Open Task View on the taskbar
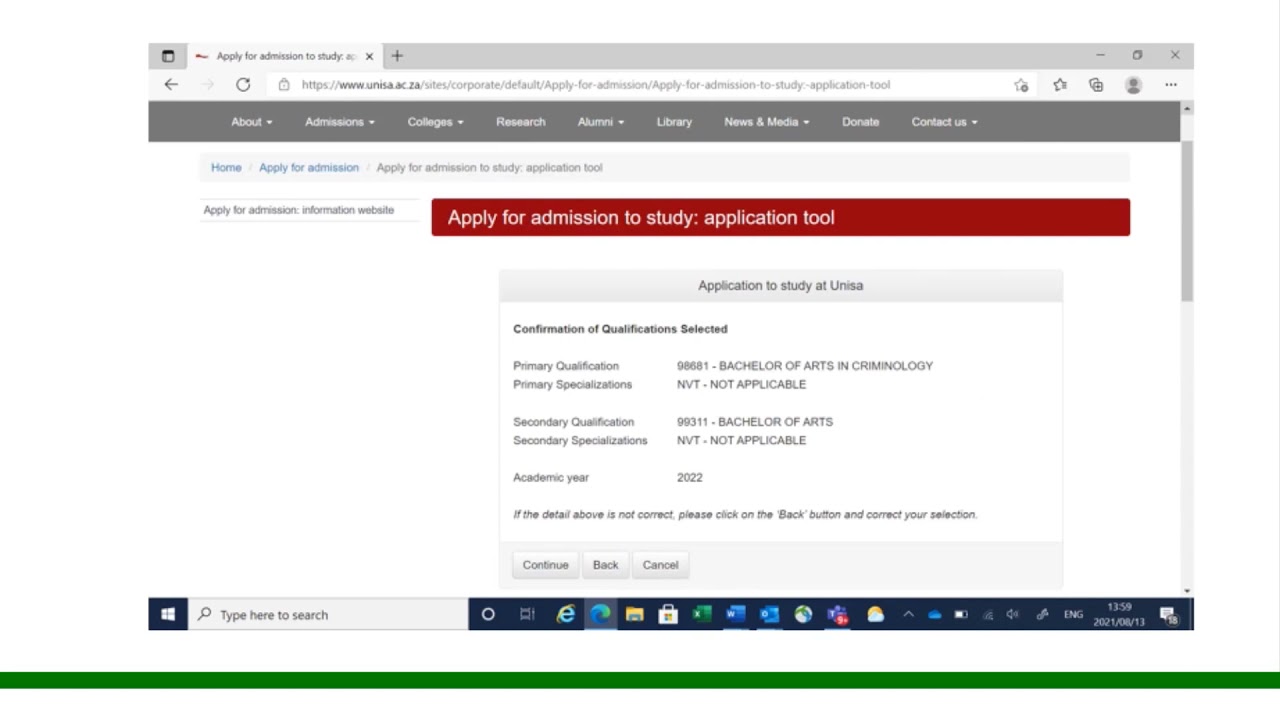The image size is (1280, 720). pos(527,615)
